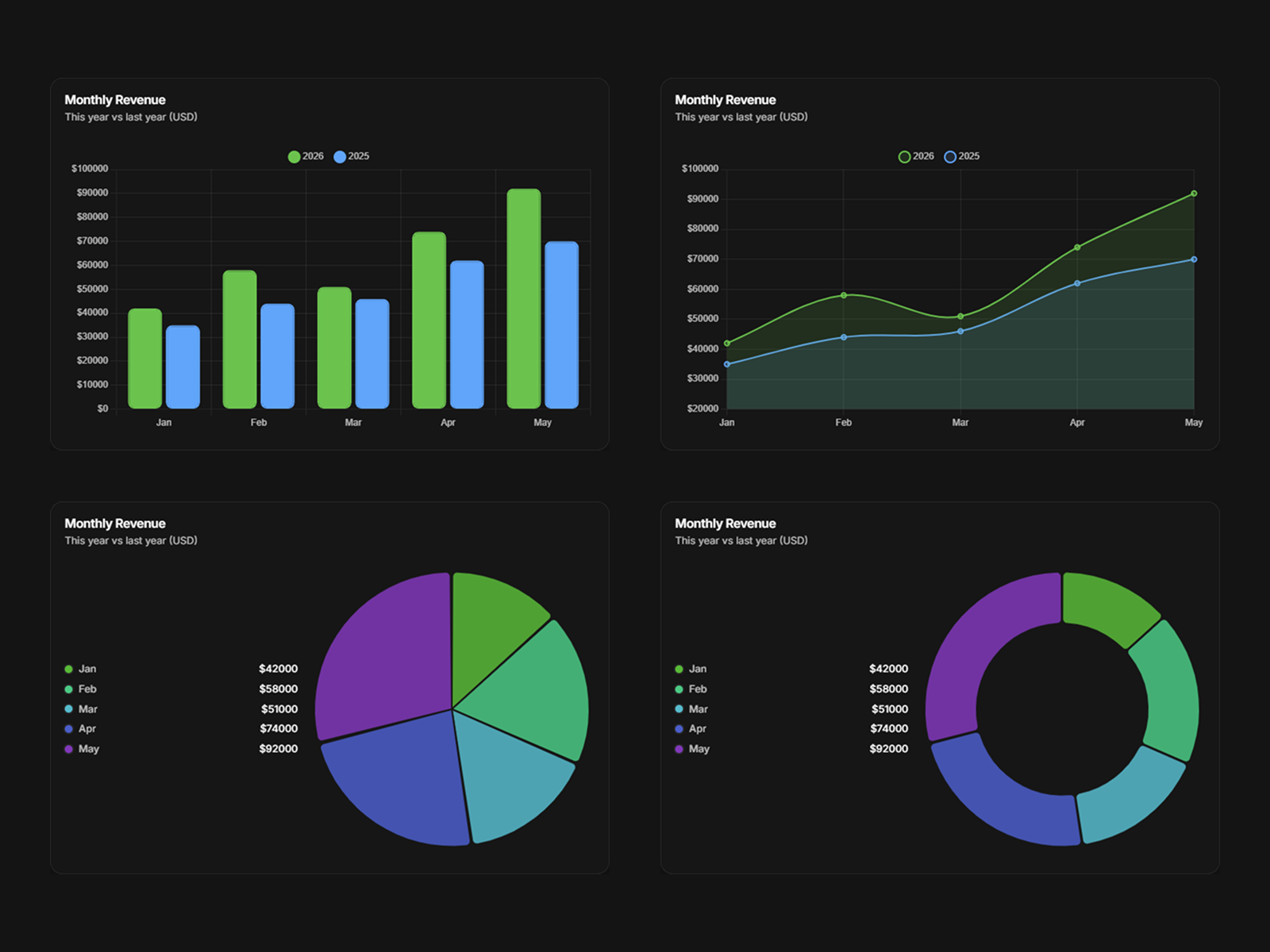Image resolution: width=1270 pixels, height=952 pixels.
Task: Click the 2025 May point on line chart
Action: click(x=1194, y=259)
